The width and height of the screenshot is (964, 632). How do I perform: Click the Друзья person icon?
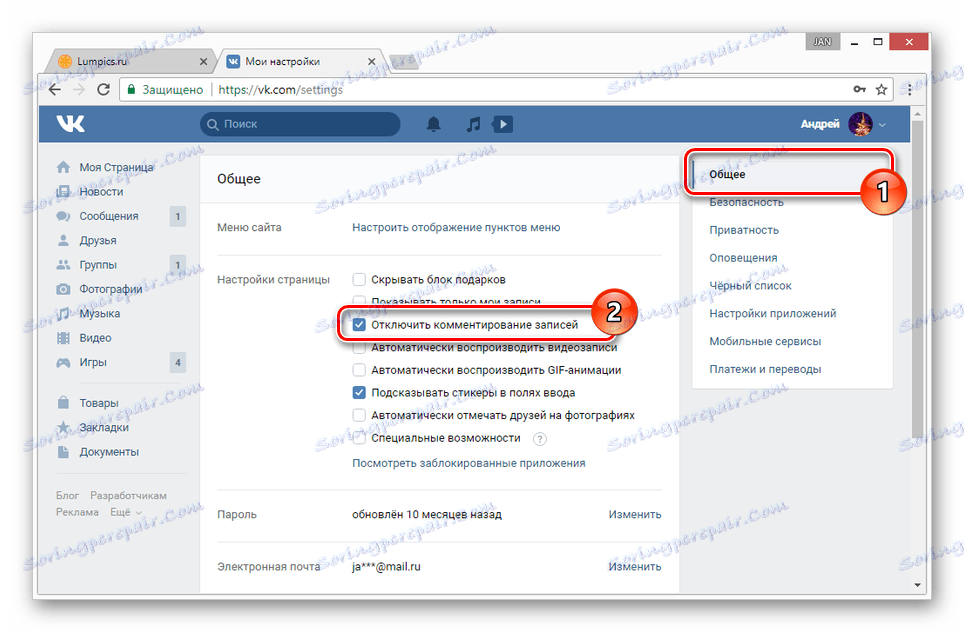tap(63, 240)
